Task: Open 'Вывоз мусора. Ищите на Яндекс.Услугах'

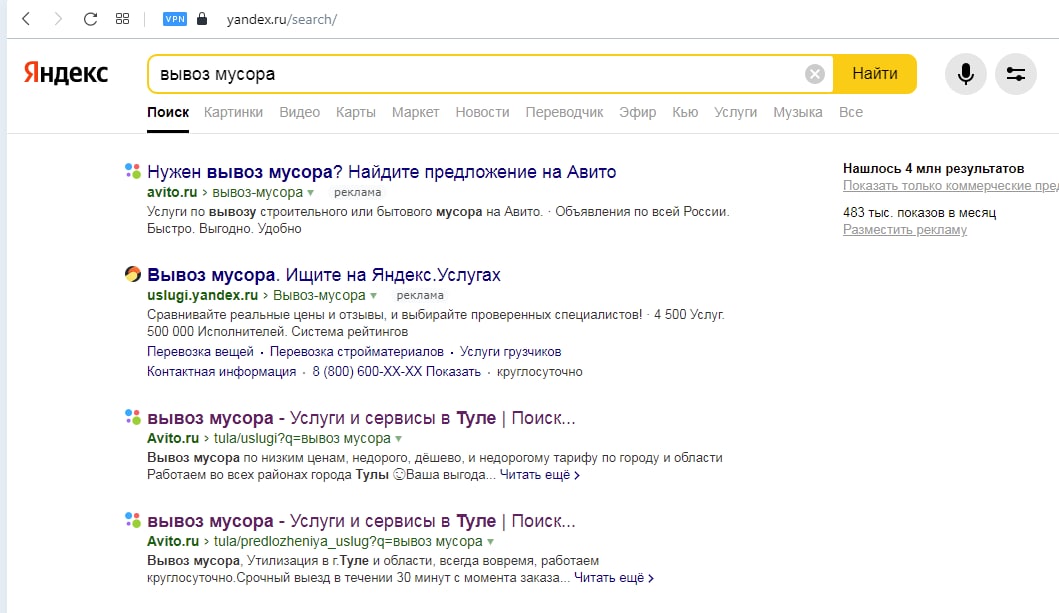Action: pyautogui.click(x=324, y=275)
